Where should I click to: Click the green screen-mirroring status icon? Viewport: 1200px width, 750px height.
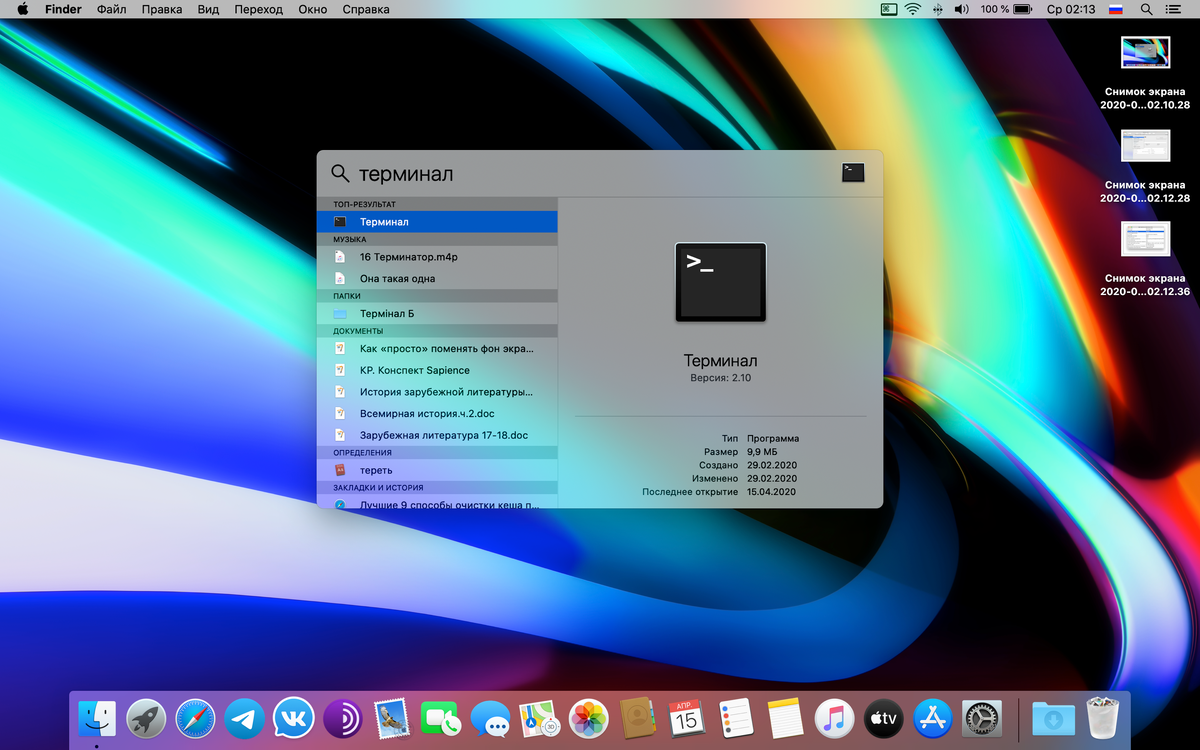[x=888, y=9]
